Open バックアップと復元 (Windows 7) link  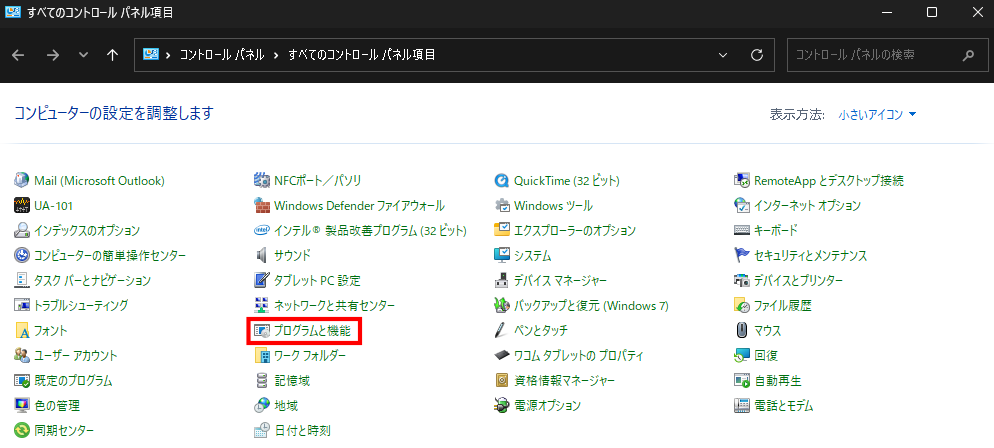coord(591,305)
